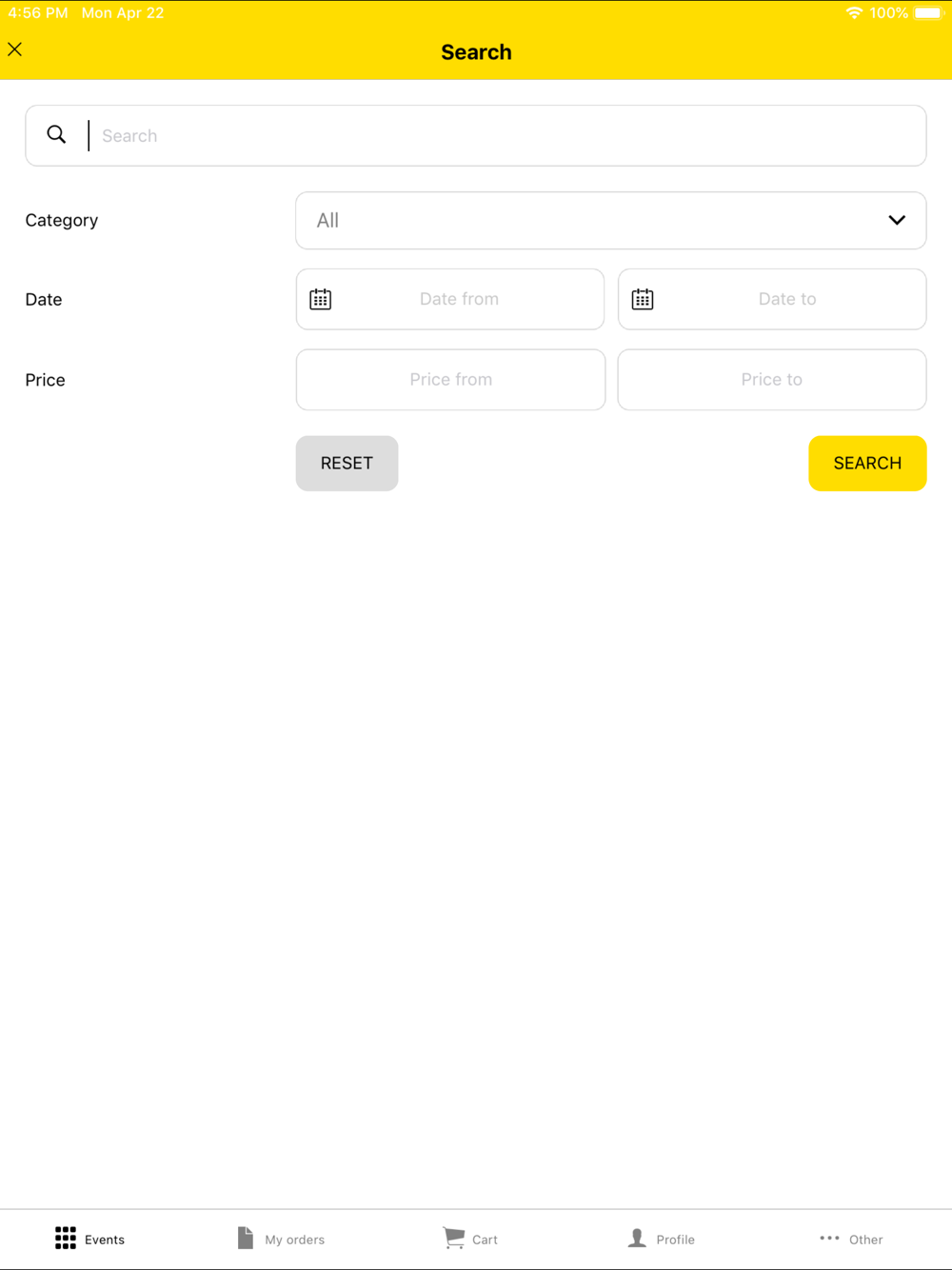
Task: Pick a date in Date from field
Action: (450, 299)
